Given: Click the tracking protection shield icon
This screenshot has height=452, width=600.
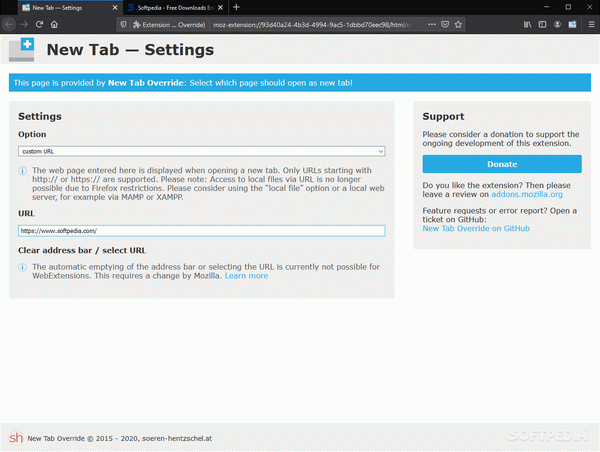Looking at the screenshot, I should (123, 24).
